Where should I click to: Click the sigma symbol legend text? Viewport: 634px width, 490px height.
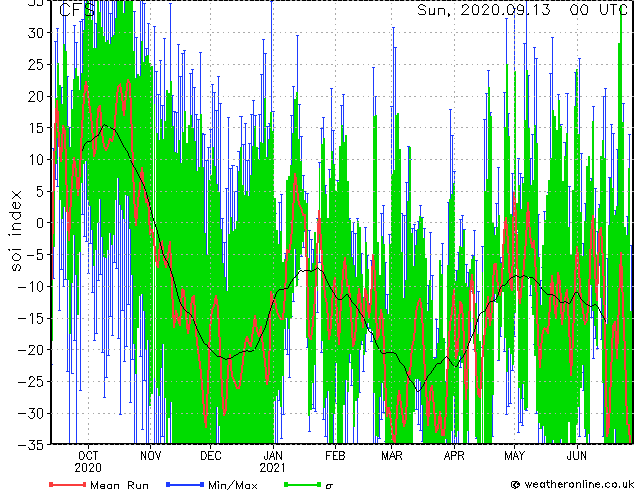[x=330, y=486]
